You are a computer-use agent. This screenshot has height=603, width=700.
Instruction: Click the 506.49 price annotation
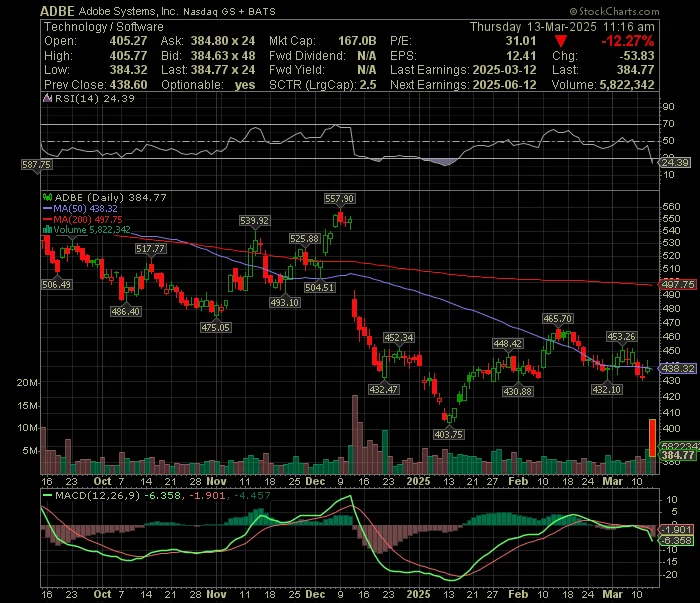pos(56,284)
